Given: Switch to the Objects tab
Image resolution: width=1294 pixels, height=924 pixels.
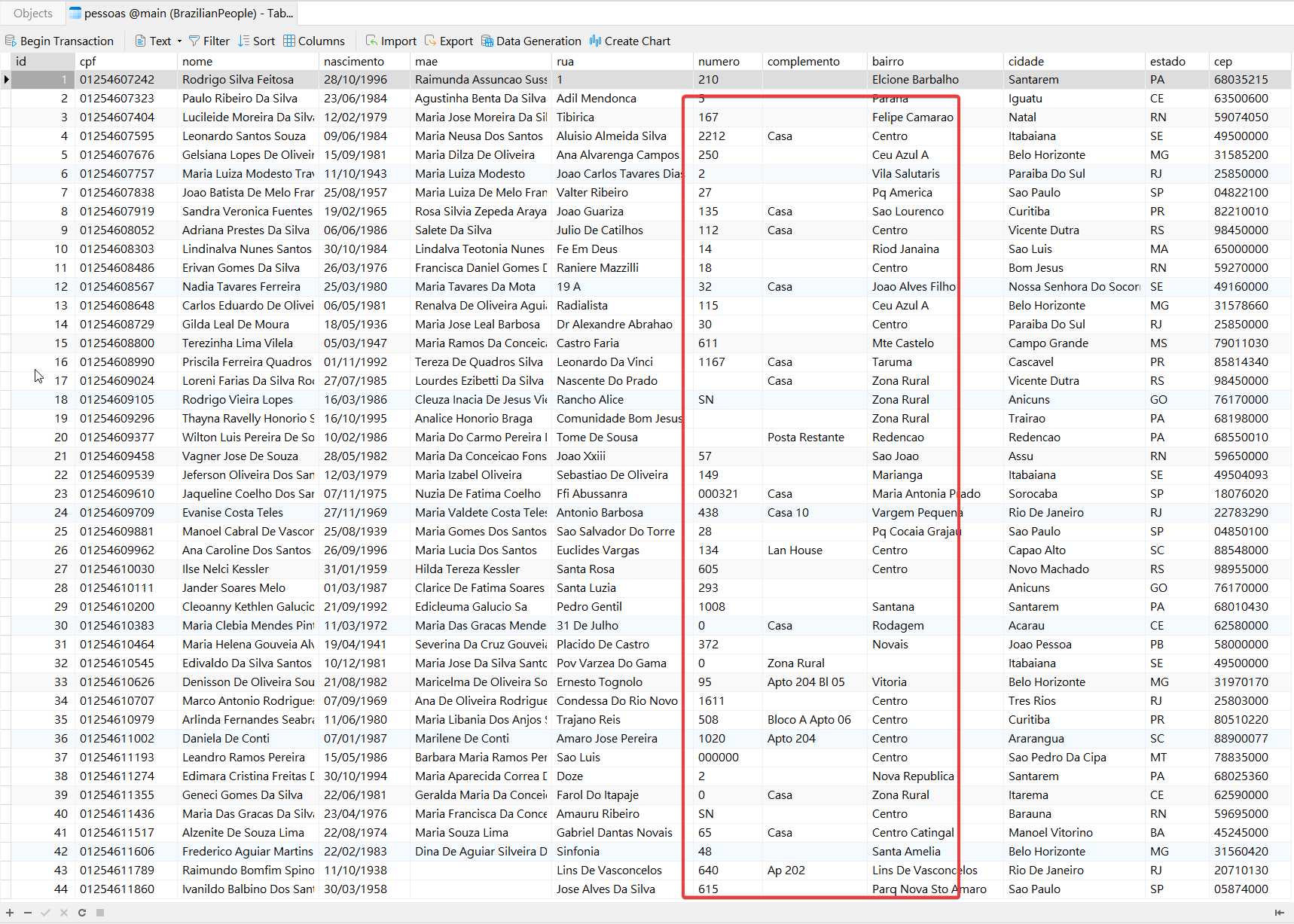Looking at the screenshot, I should [x=33, y=13].
